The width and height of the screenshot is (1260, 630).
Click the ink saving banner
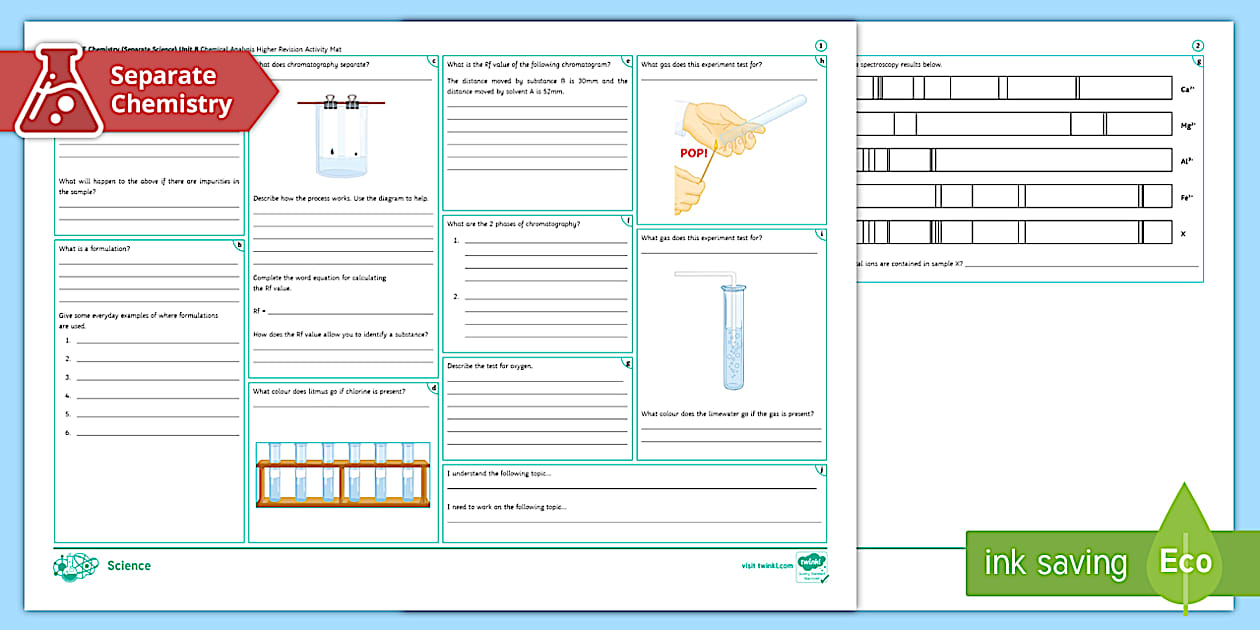coord(1054,562)
